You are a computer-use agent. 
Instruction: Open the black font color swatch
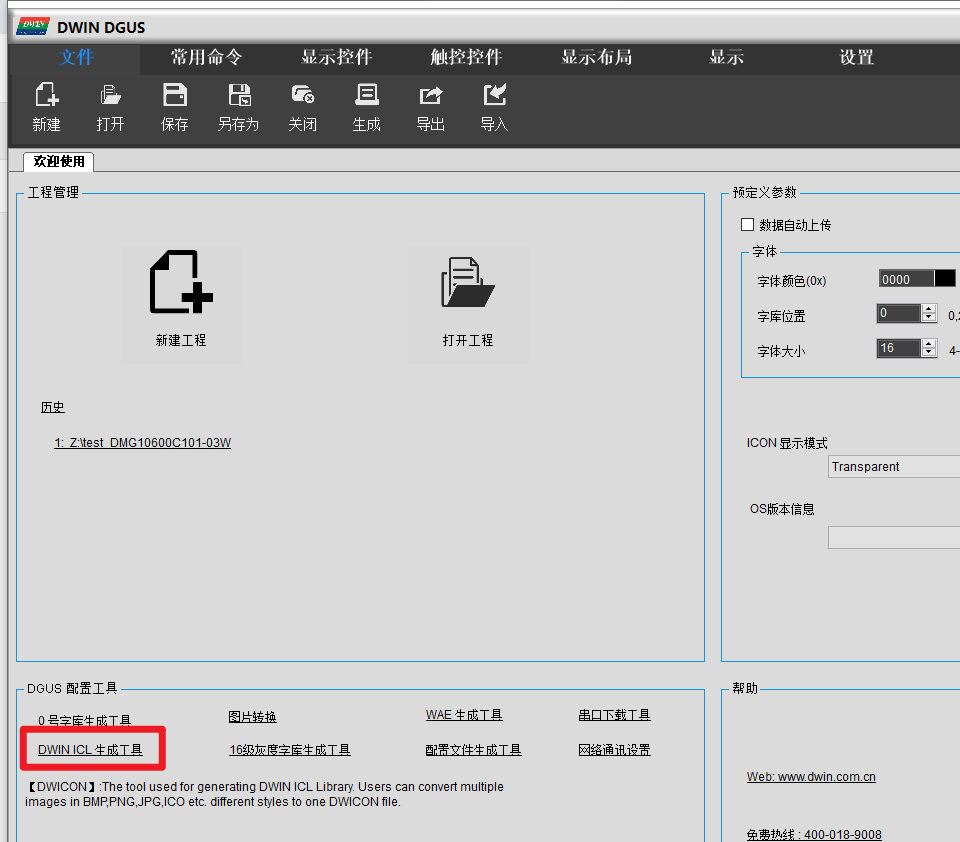[945, 279]
